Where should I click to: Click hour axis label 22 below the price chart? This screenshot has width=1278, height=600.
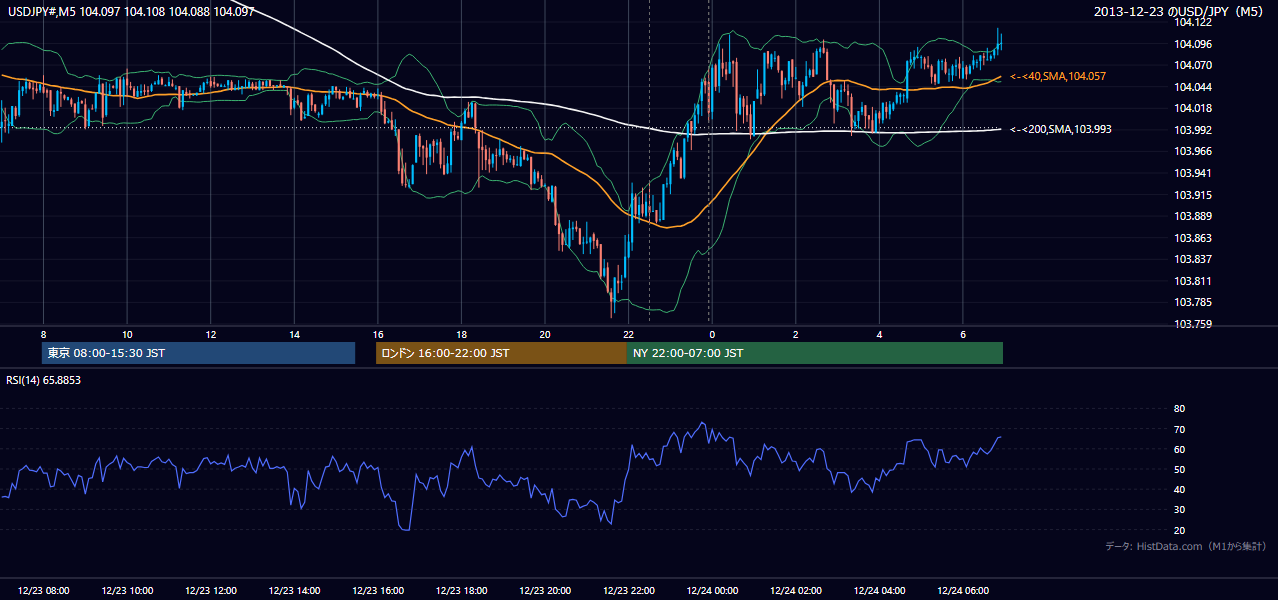click(628, 334)
